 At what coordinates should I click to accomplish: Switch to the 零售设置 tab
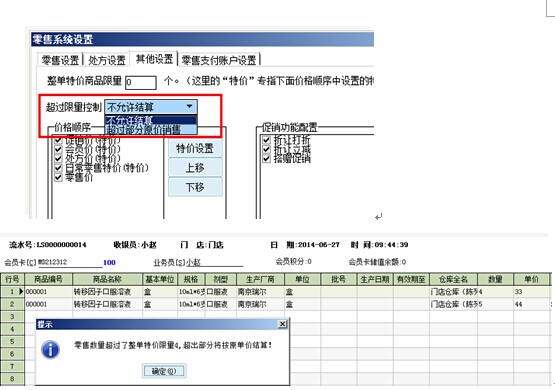tap(60, 60)
